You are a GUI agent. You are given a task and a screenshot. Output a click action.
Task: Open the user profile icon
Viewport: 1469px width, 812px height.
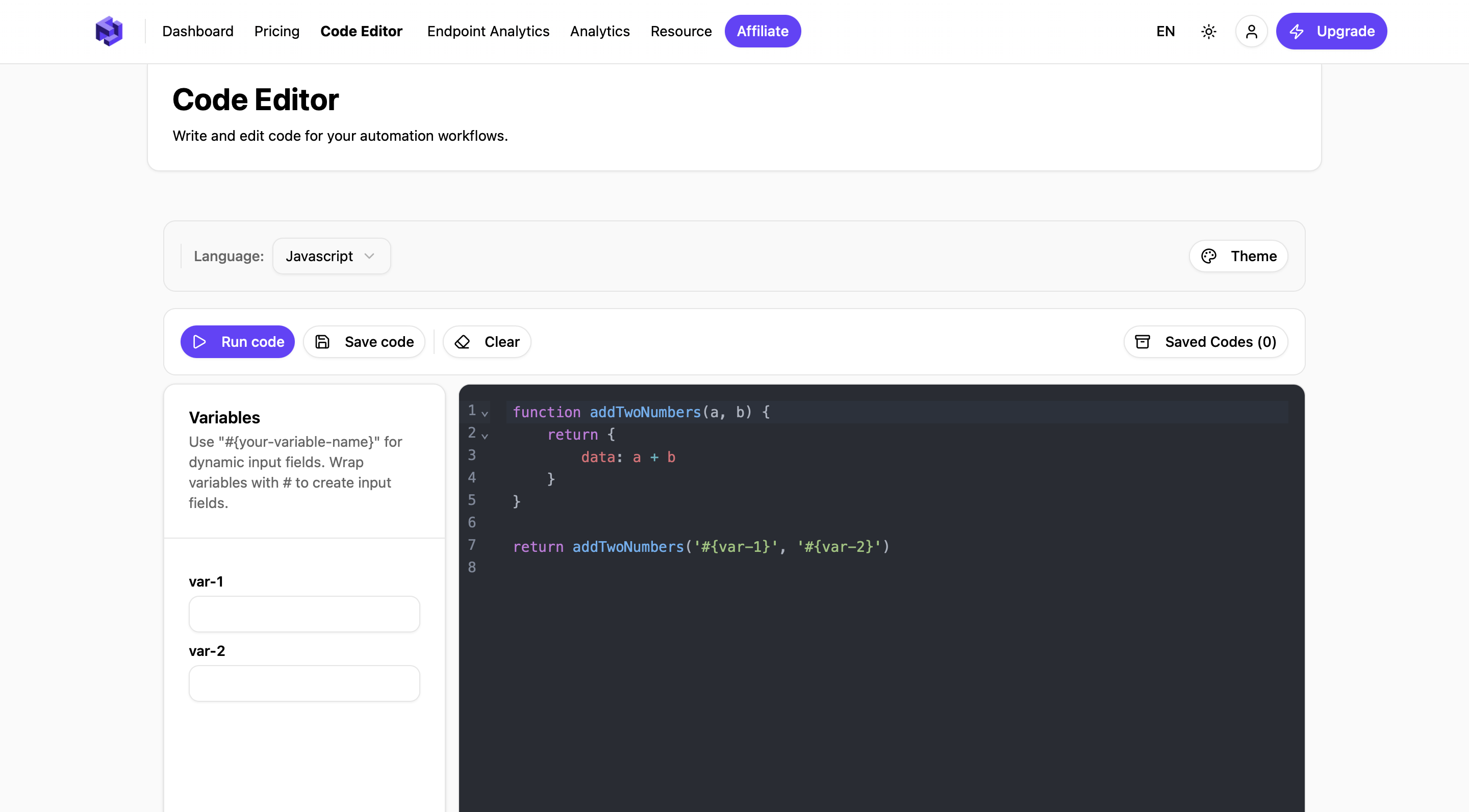[1251, 31]
